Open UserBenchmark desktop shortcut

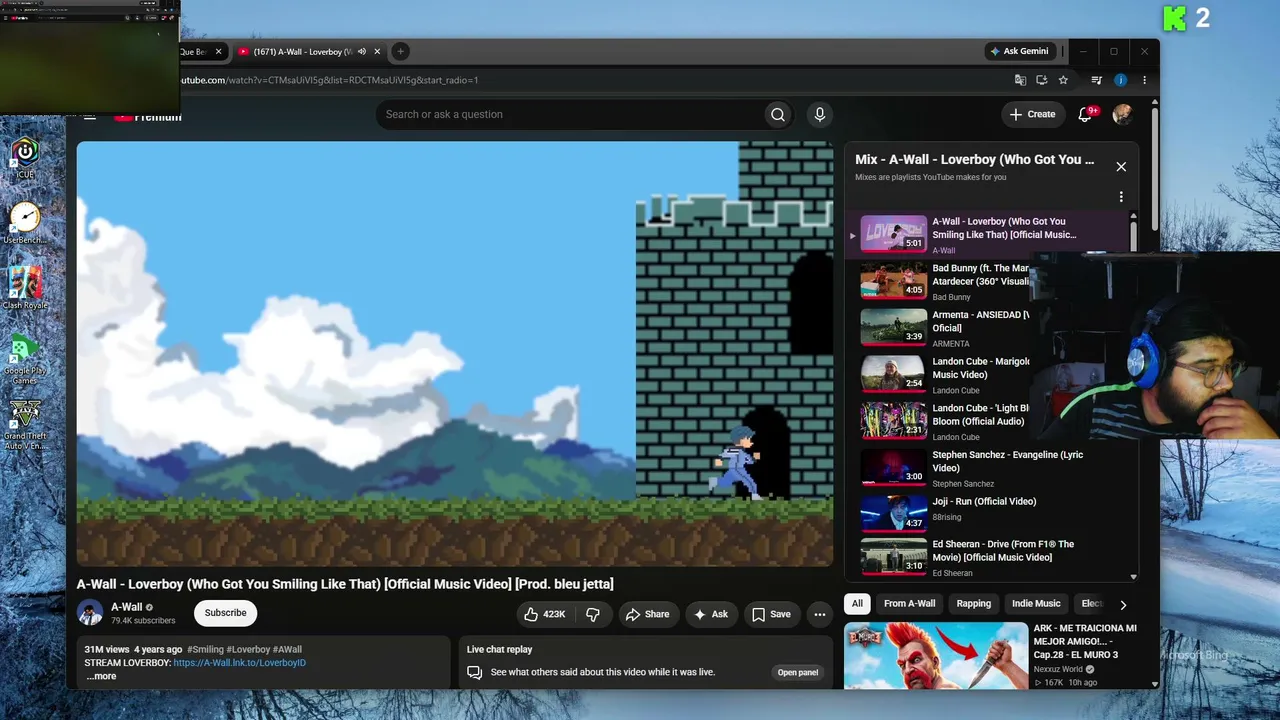(25, 223)
